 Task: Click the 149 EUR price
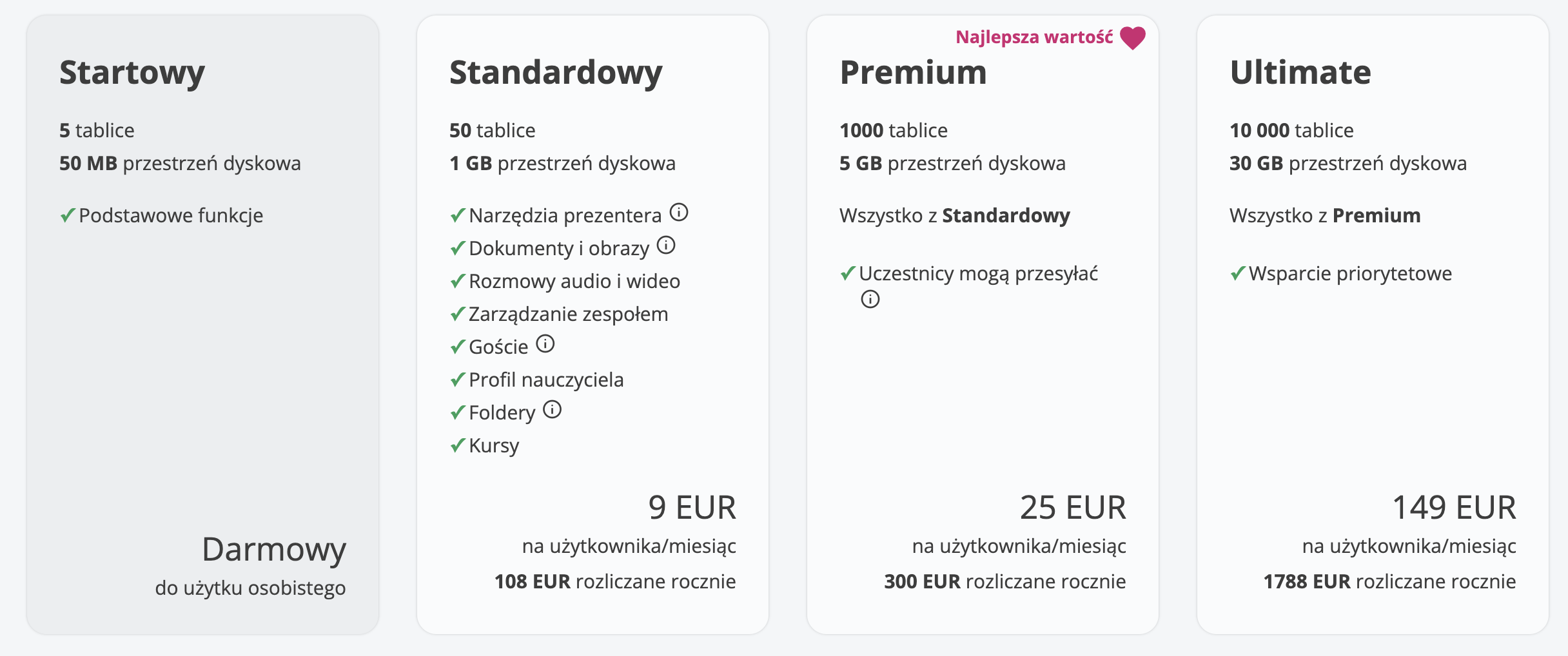click(1454, 507)
